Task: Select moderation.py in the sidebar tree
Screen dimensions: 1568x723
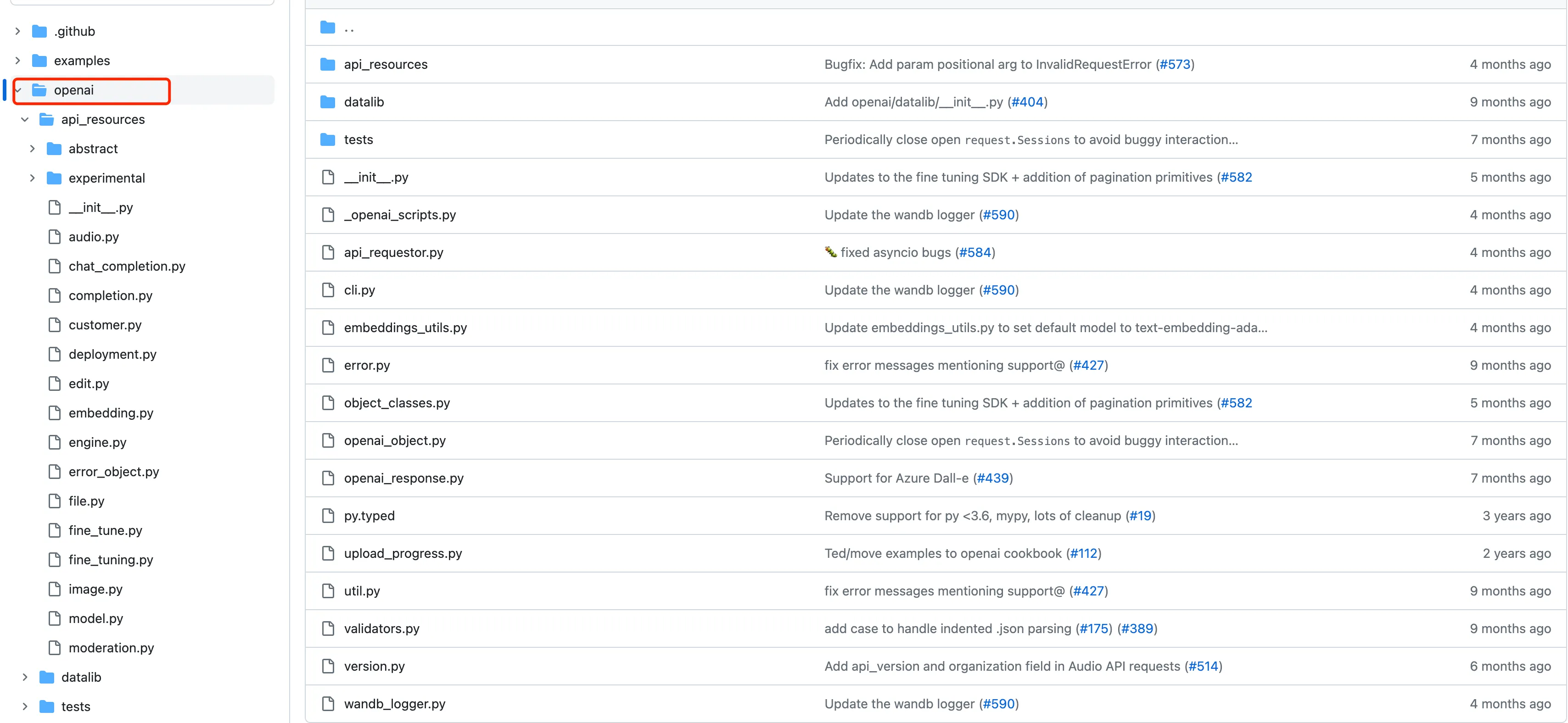Action: (111, 648)
